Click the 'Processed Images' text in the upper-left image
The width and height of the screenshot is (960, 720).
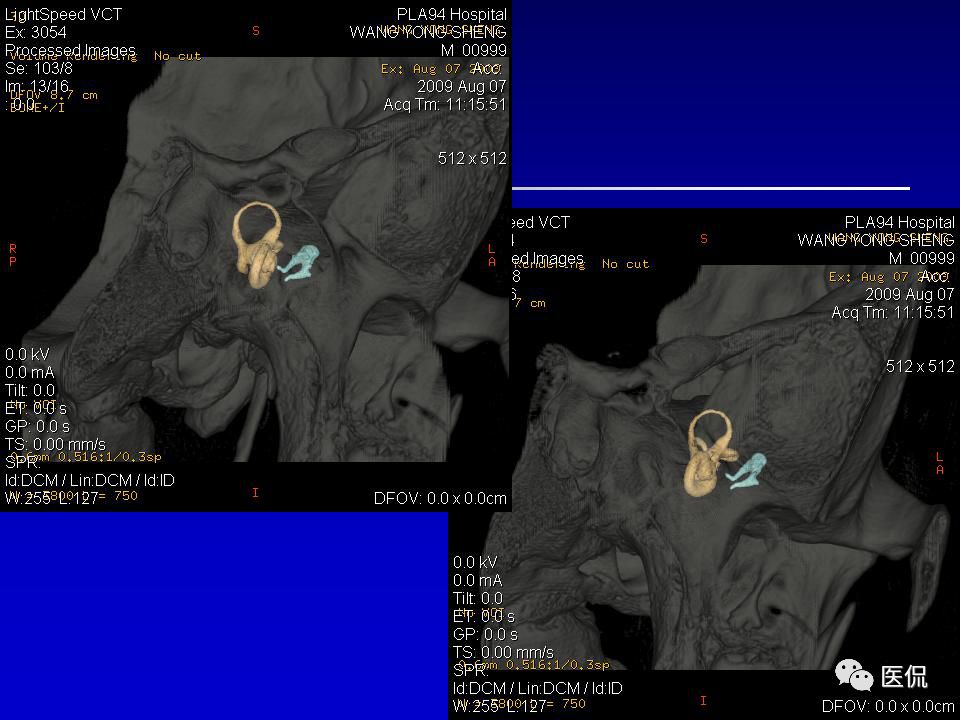coord(70,50)
